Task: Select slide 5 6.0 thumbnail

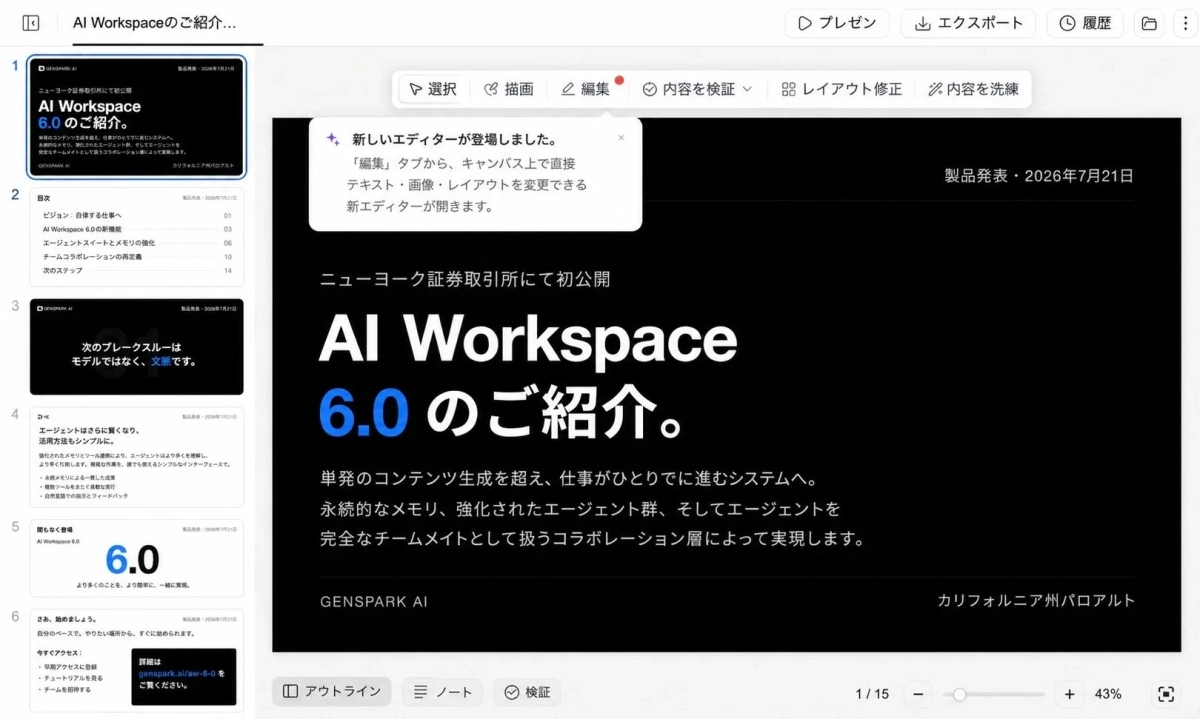Action: click(x=137, y=558)
